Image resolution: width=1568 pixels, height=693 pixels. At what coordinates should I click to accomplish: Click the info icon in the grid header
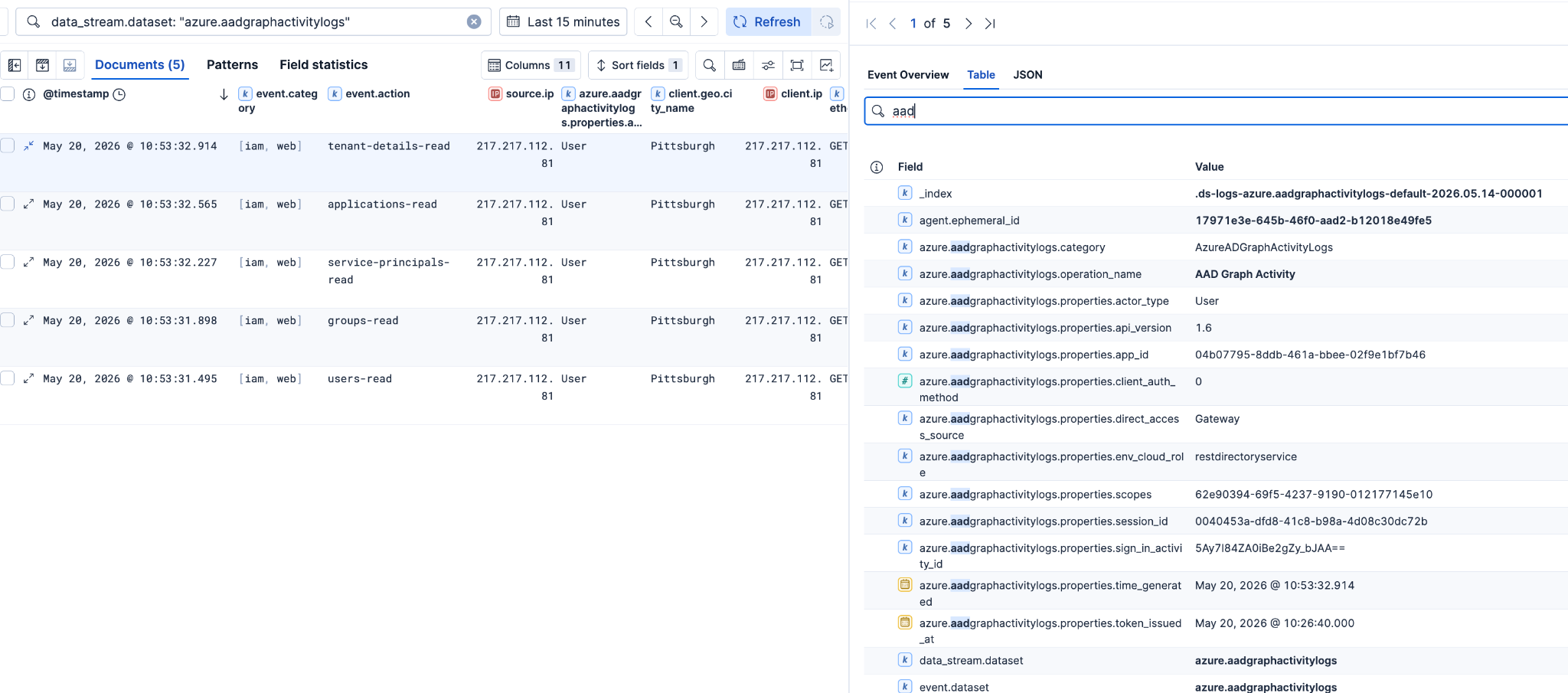(x=29, y=94)
